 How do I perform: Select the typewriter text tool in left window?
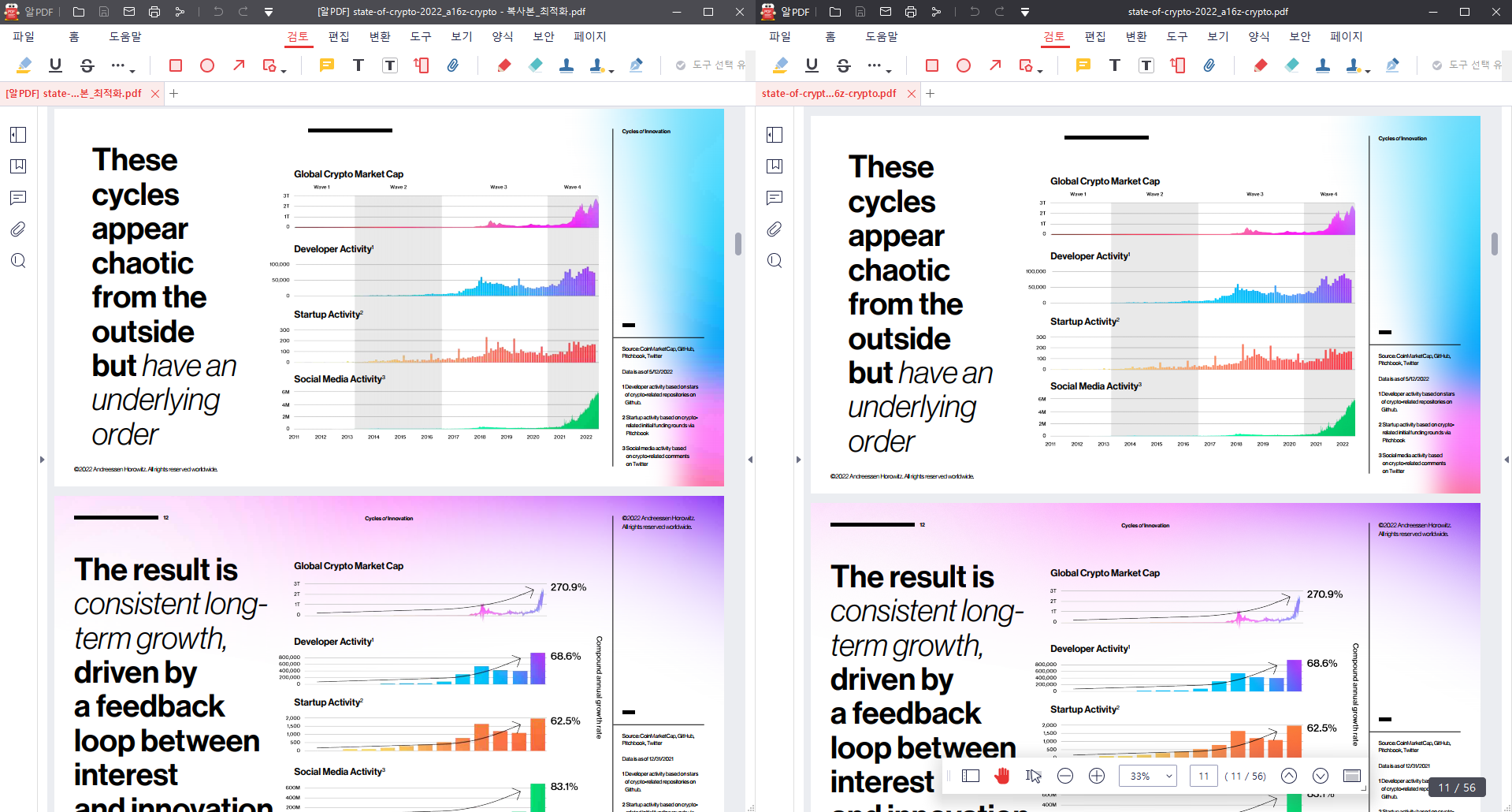(x=358, y=65)
